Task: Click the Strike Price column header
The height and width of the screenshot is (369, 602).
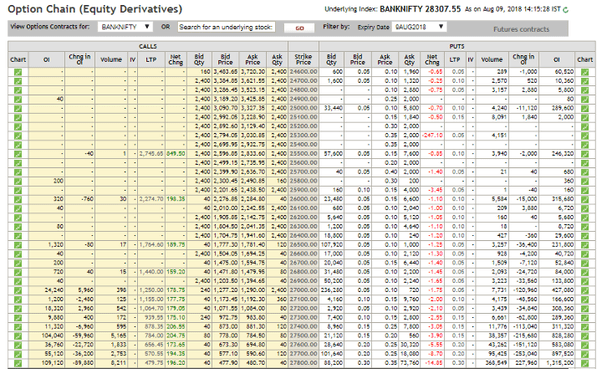Action: point(303,60)
